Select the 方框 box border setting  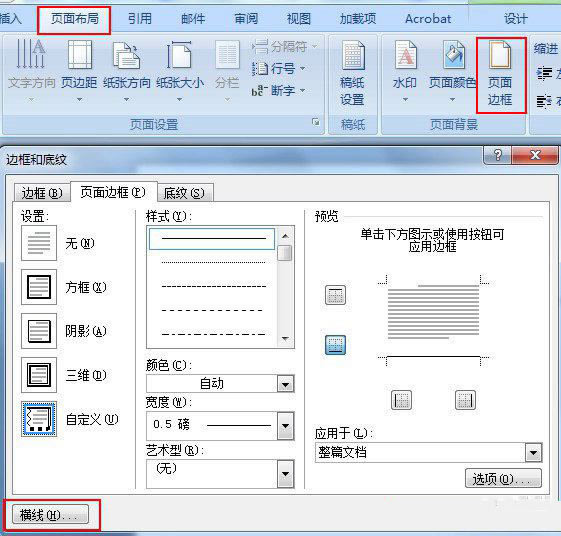(39, 287)
